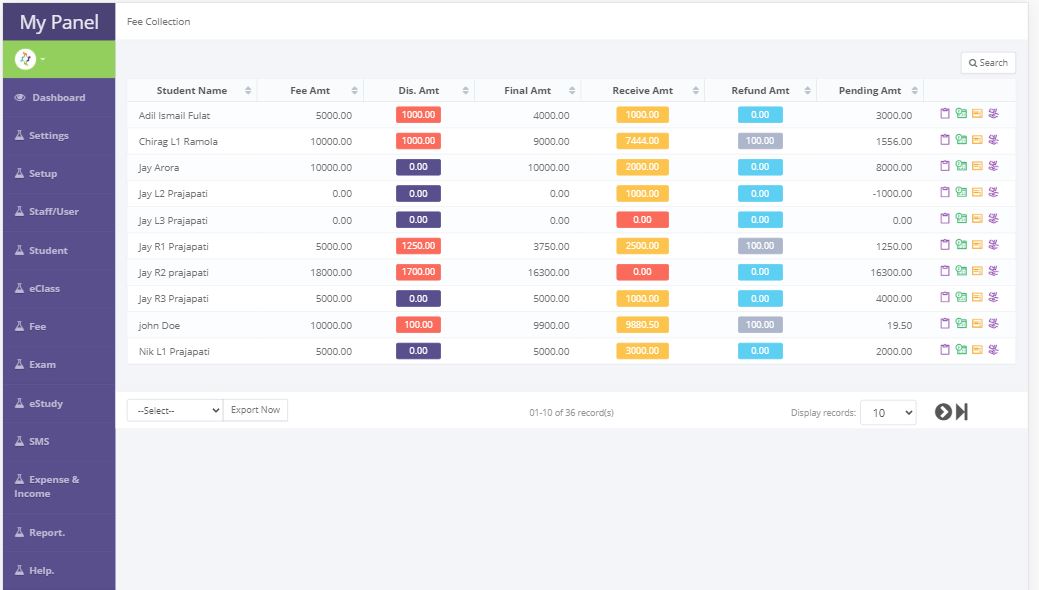Screen dimensions: 1039x590
Task: Click the profile avatar logo in green bar
Action: [26, 59]
